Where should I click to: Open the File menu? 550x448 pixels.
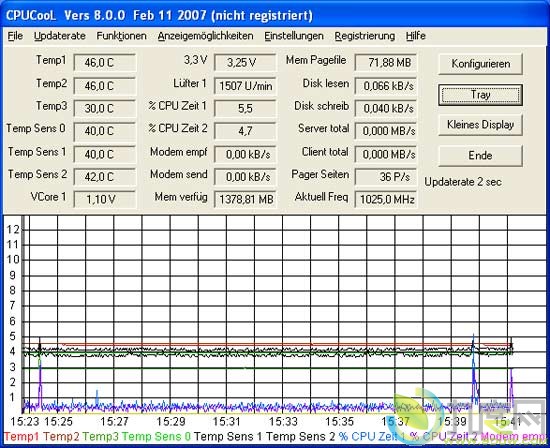[15, 36]
